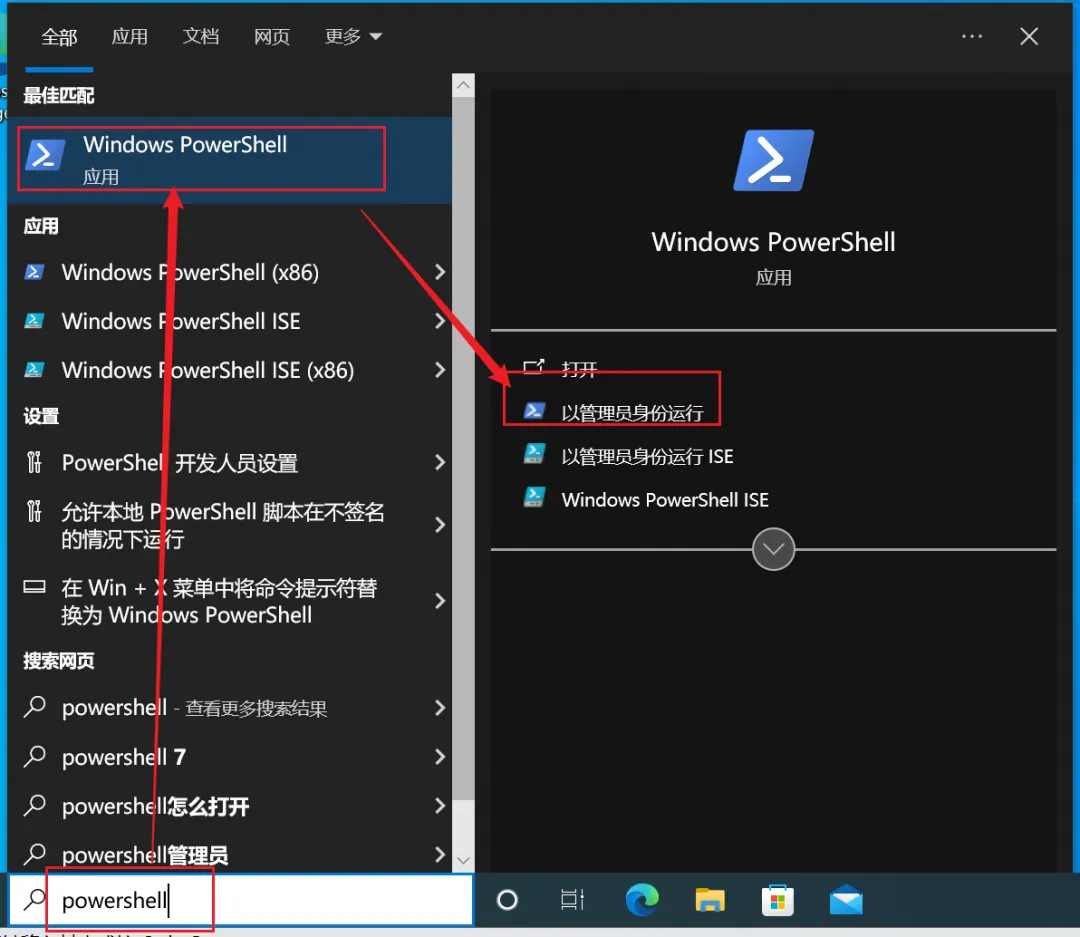Screen dimensions: 1080x937
Task: Click the Win + X menu settings icon
Action: 34,587
